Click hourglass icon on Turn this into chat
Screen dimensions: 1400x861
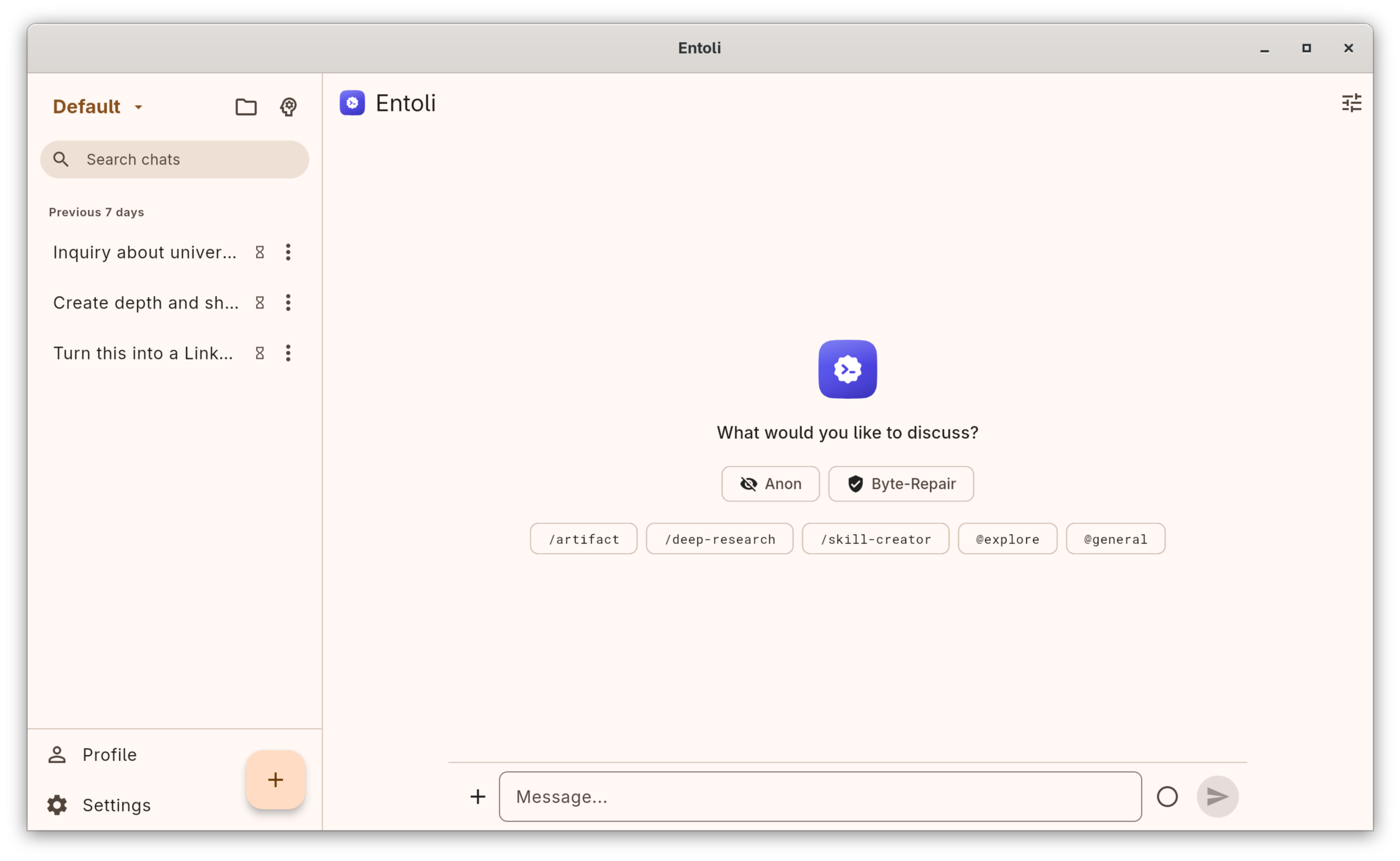(x=260, y=353)
